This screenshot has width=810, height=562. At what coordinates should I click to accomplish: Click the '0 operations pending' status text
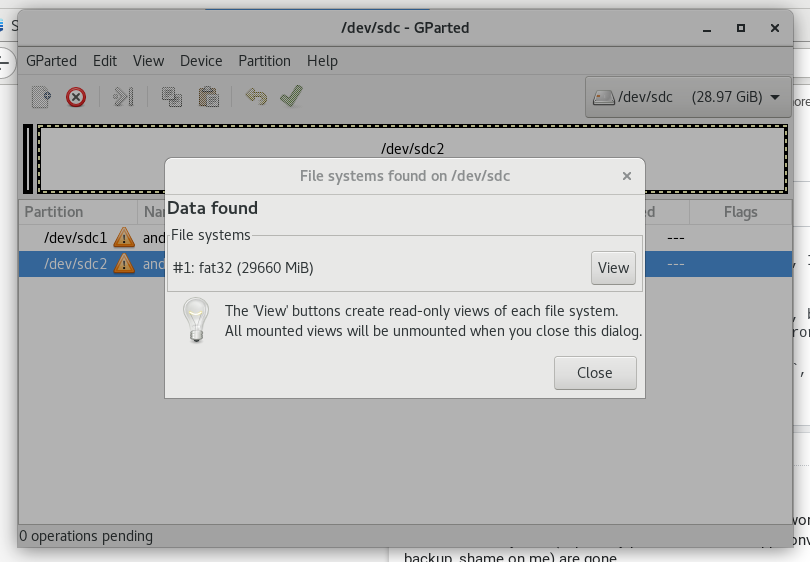coord(86,536)
